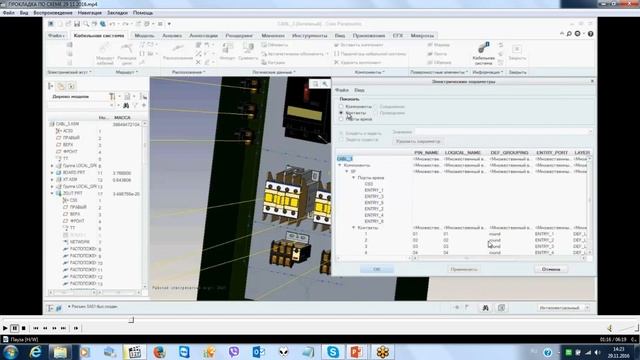Click the Применить button
The image size is (640, 360).
[464, 269]
